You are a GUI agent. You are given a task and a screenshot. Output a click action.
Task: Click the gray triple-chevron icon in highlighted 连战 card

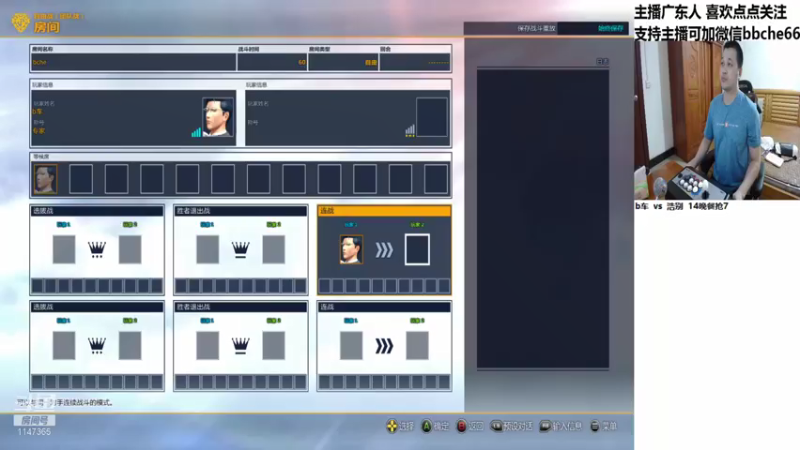[384, 250]
